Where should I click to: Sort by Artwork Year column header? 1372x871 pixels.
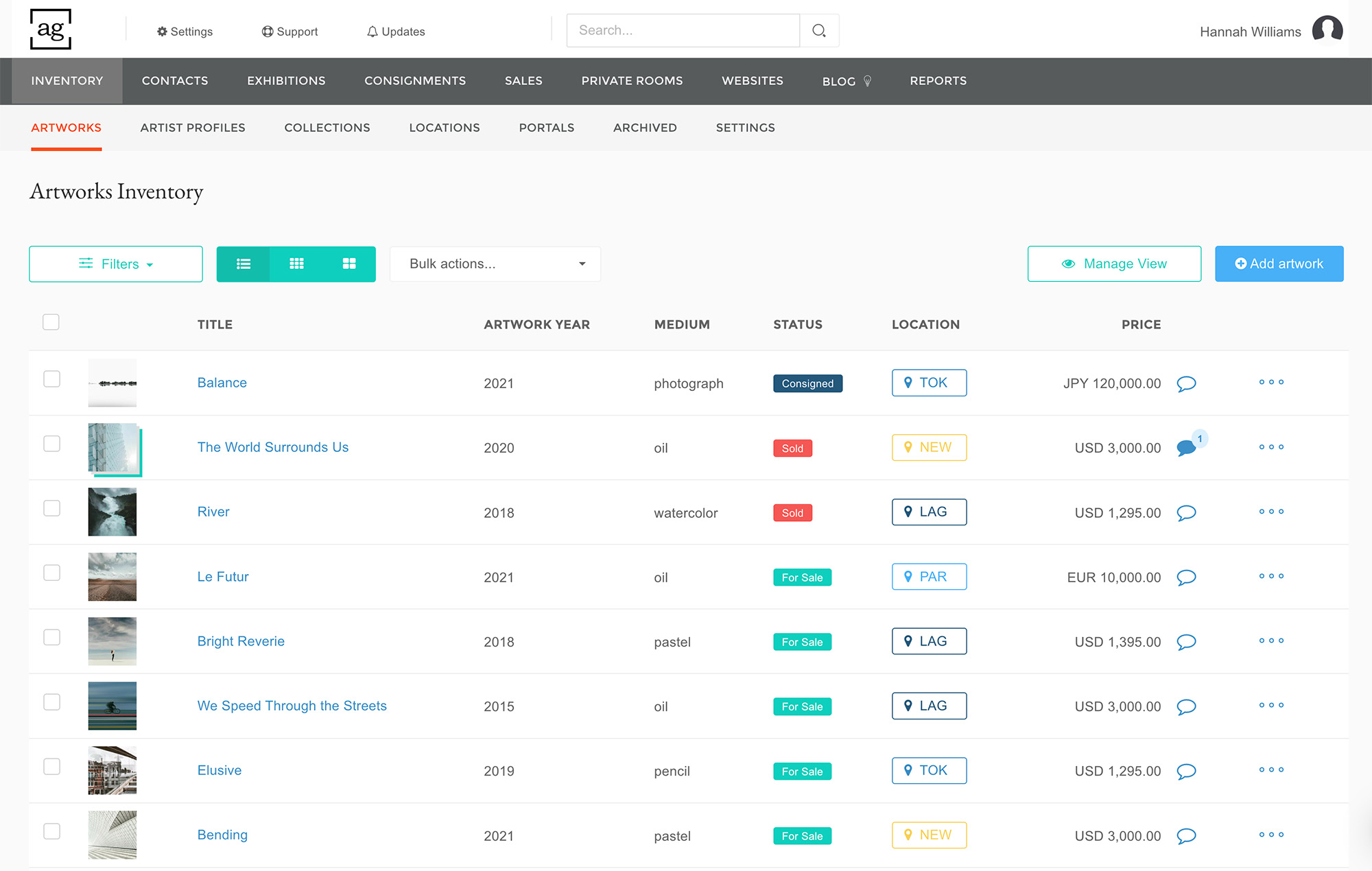pyautogui.click(x=536, y=324)
